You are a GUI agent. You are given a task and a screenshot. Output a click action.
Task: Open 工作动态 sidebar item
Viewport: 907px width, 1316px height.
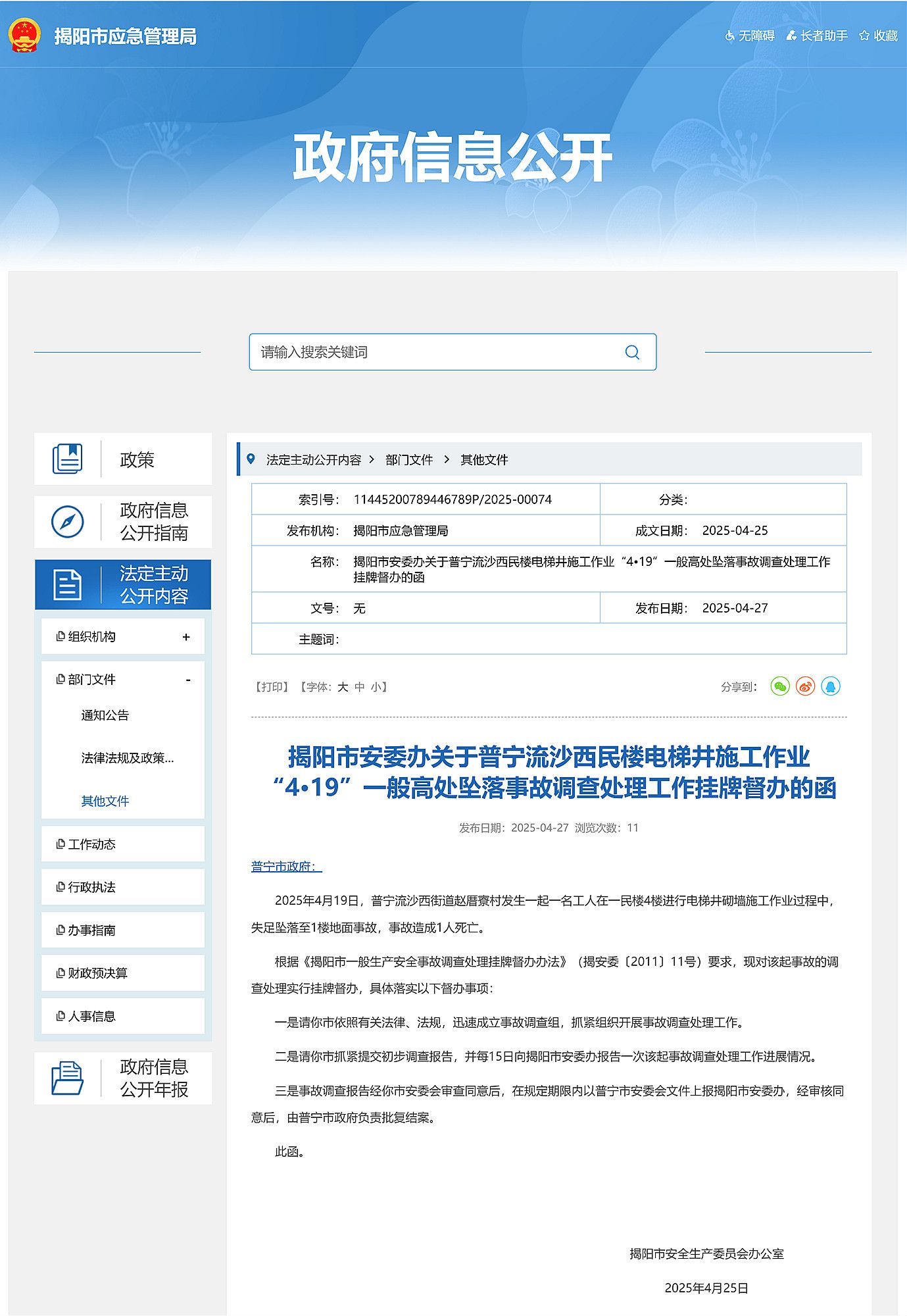click(x=123, y=844)
